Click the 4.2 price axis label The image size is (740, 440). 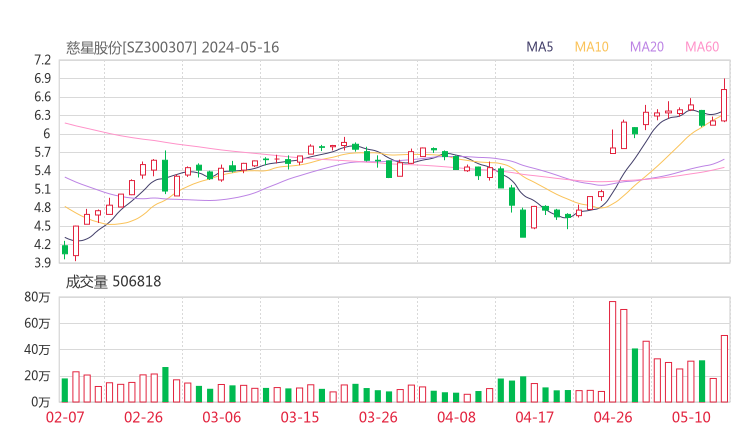(x=42, y=245)
